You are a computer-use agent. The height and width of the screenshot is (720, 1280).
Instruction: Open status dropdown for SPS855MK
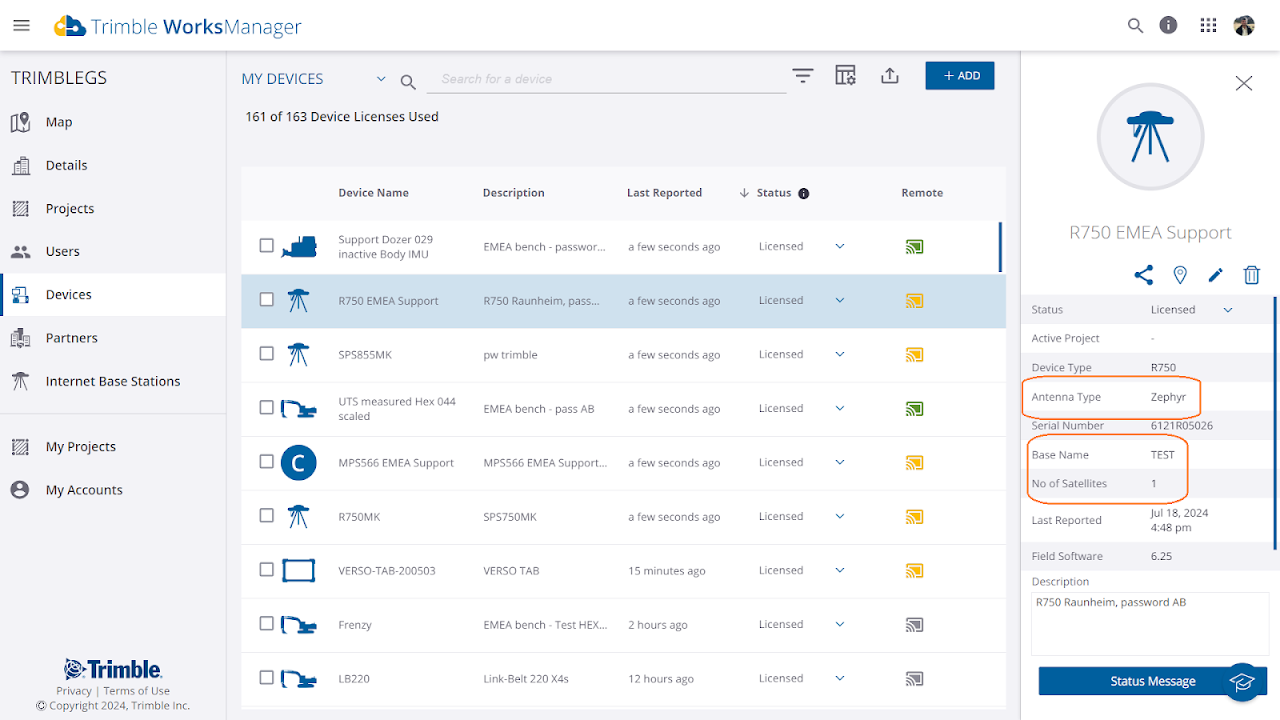pyautogui.click(x=840, y=354)
